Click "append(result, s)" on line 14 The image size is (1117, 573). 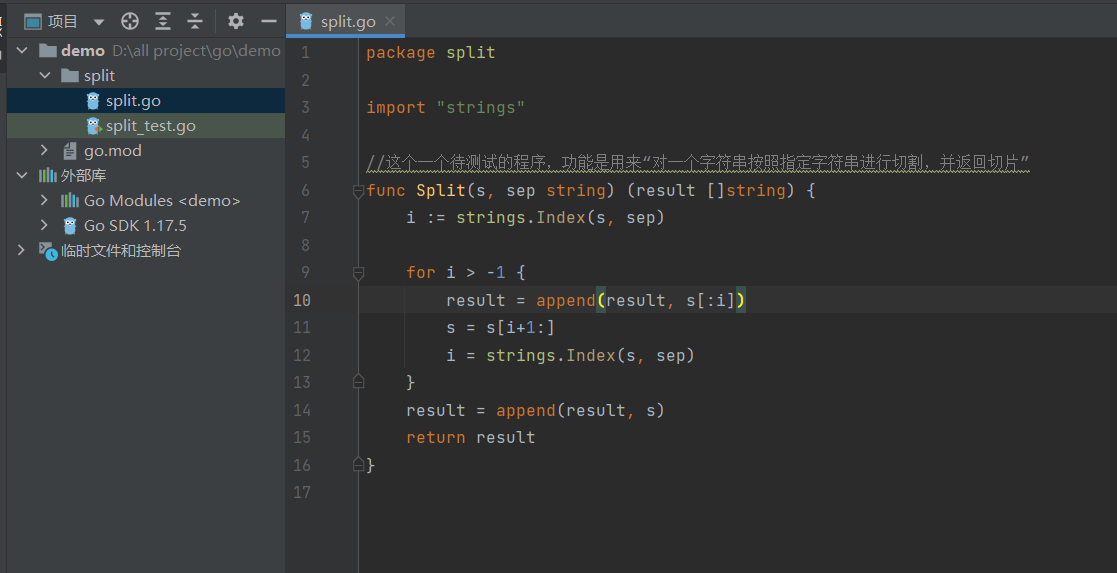tap(581, 411)
